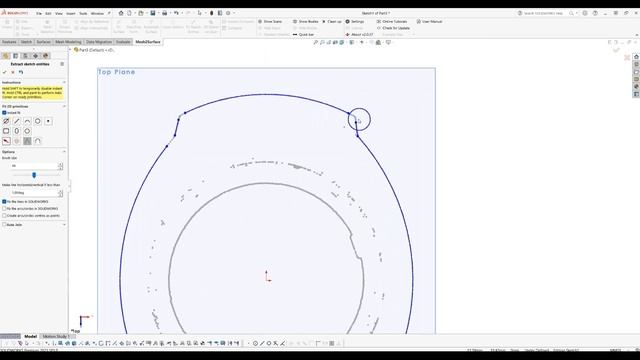Click the Brush size slider handle
This screenshot has width=640, height=360.
[x=34, y=175]
